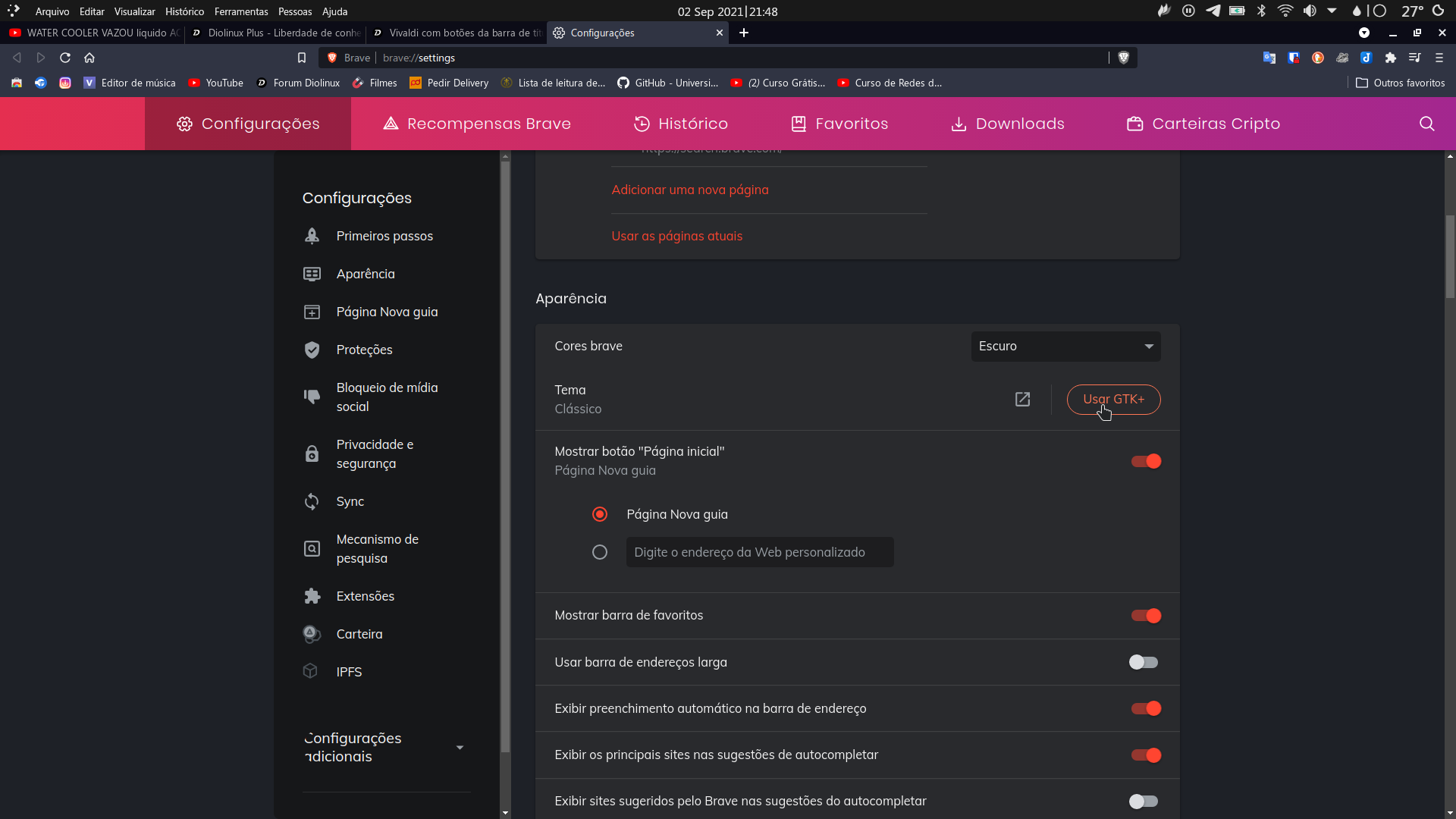1456x819 pixels.
Task: Open Privacidade e segurança section
Action: (x=359, y=454)
